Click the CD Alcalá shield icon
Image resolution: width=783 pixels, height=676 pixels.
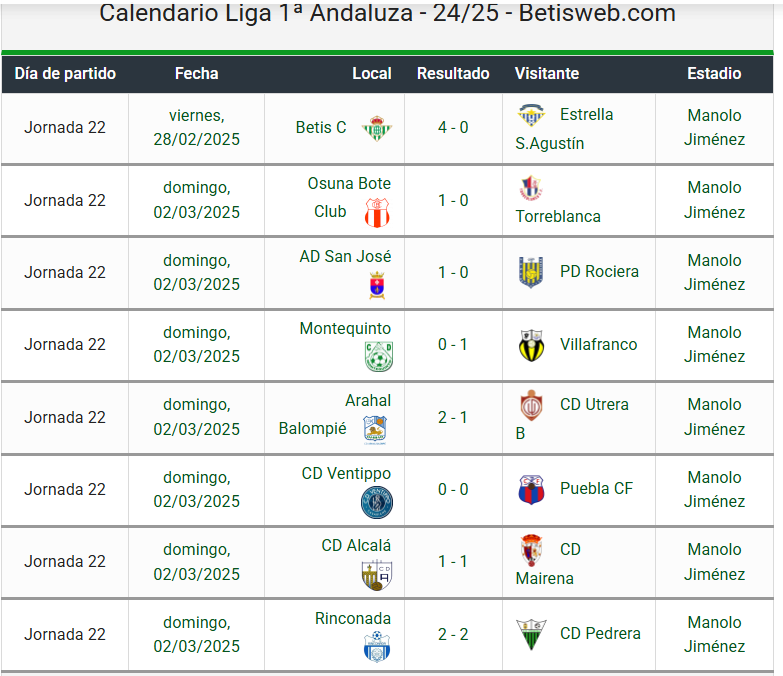tap(377, 575)
